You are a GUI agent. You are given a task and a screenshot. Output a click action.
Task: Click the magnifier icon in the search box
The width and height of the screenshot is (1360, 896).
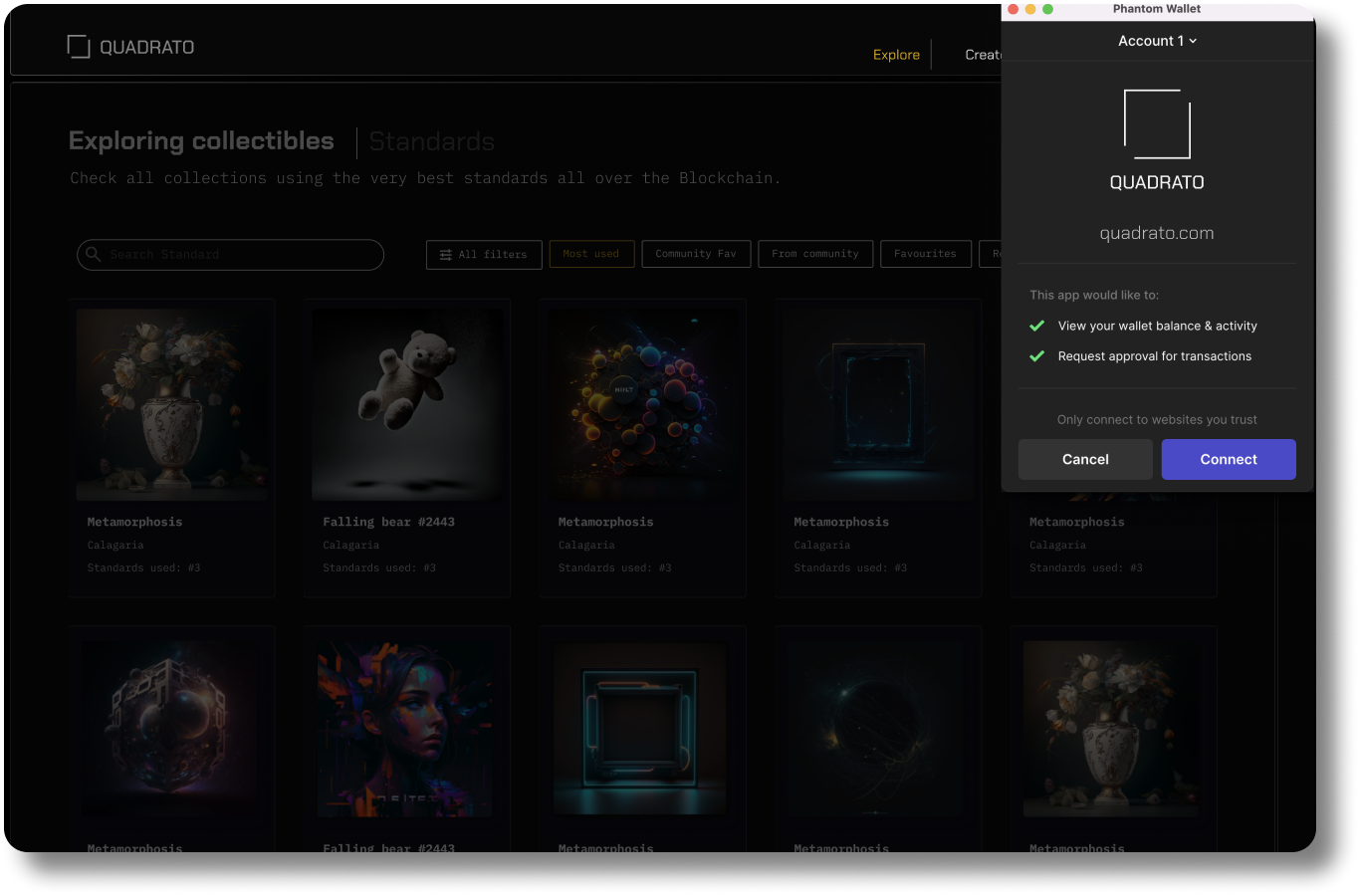pos(94,254)
